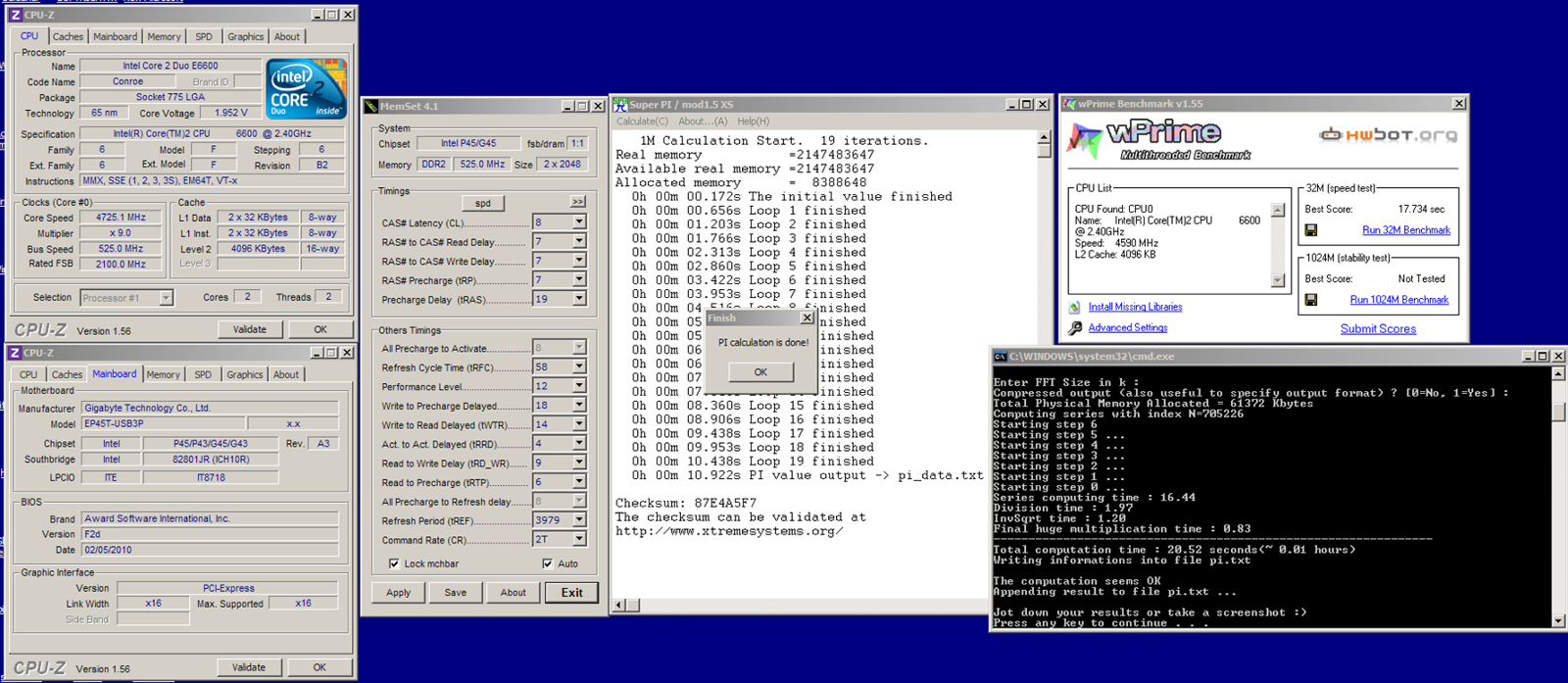Screen dimensions: 1568x683
Task: Open Write to Precharge Delayed dropdown
Action: (x=579, y=405)
